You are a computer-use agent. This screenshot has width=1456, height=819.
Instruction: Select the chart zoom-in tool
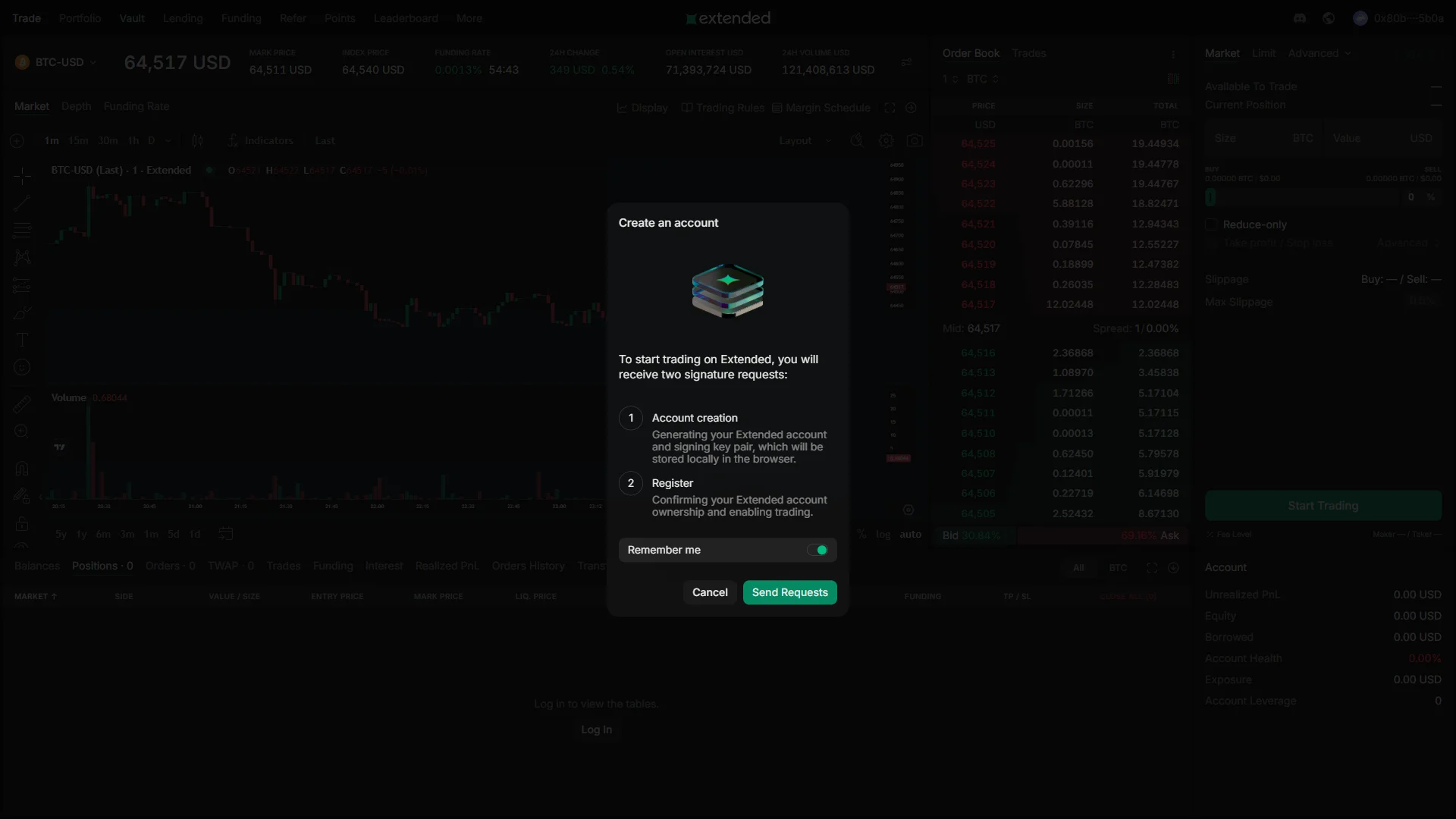pos(22,431)
